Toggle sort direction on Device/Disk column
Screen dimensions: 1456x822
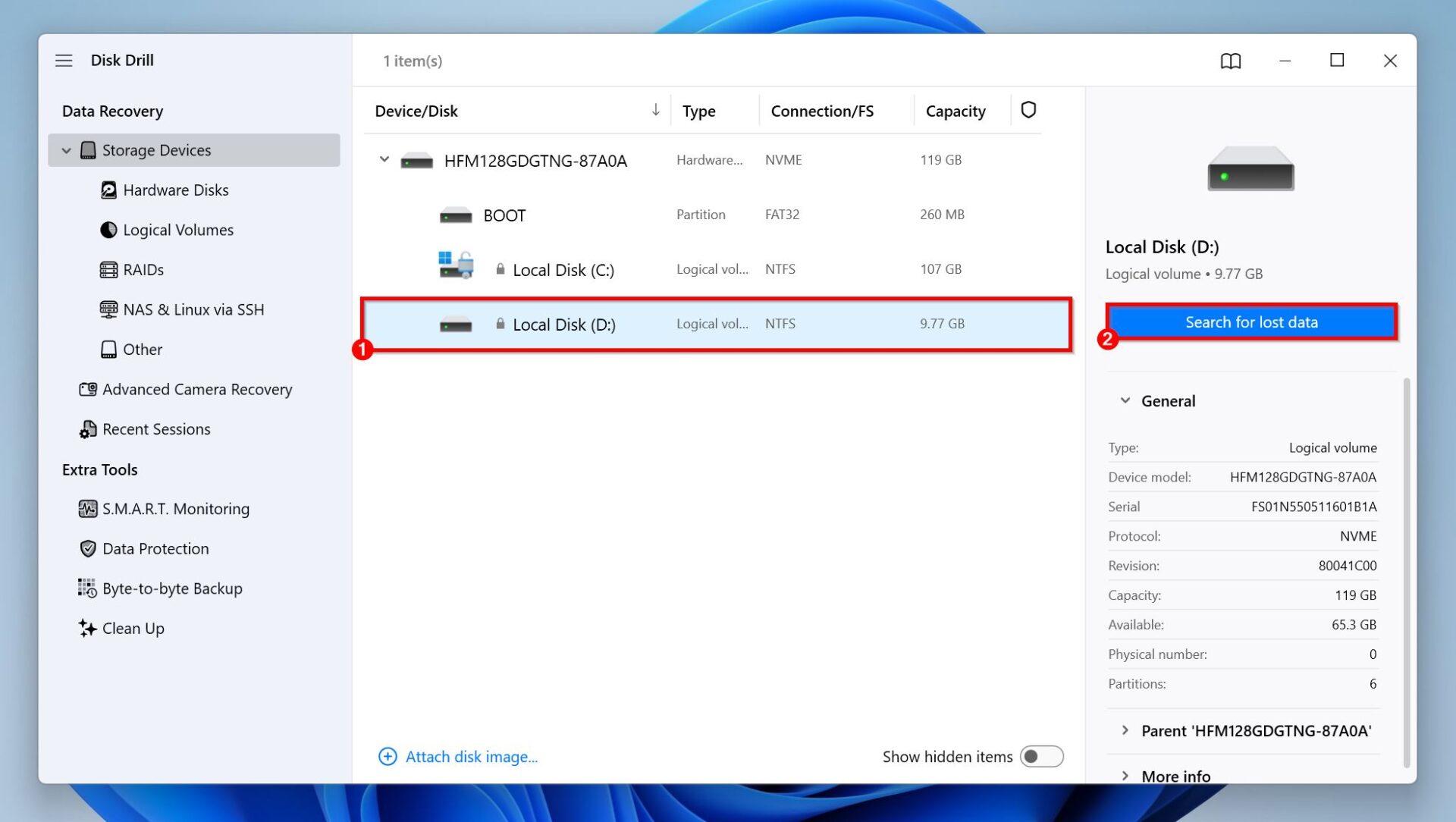(x=654, y=110)
